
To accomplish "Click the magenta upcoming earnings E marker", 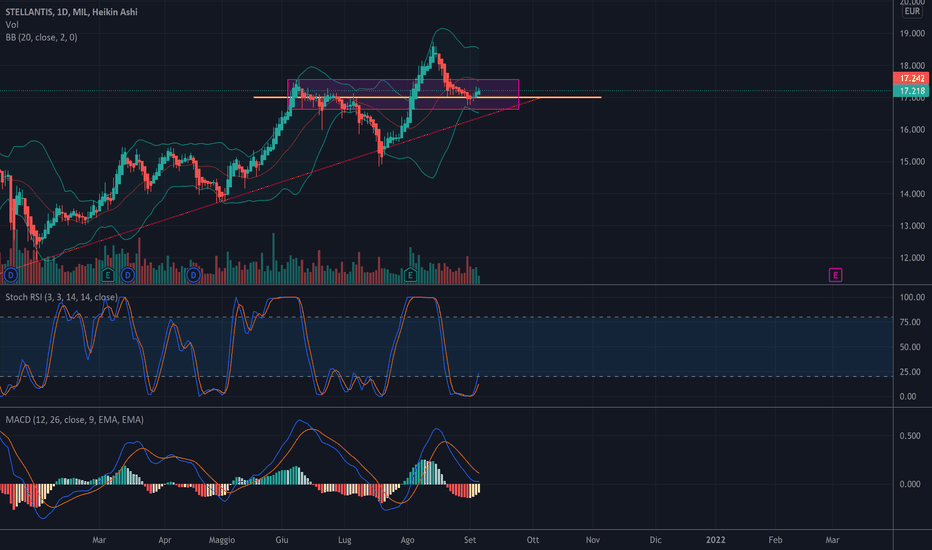I will (835, 275).
